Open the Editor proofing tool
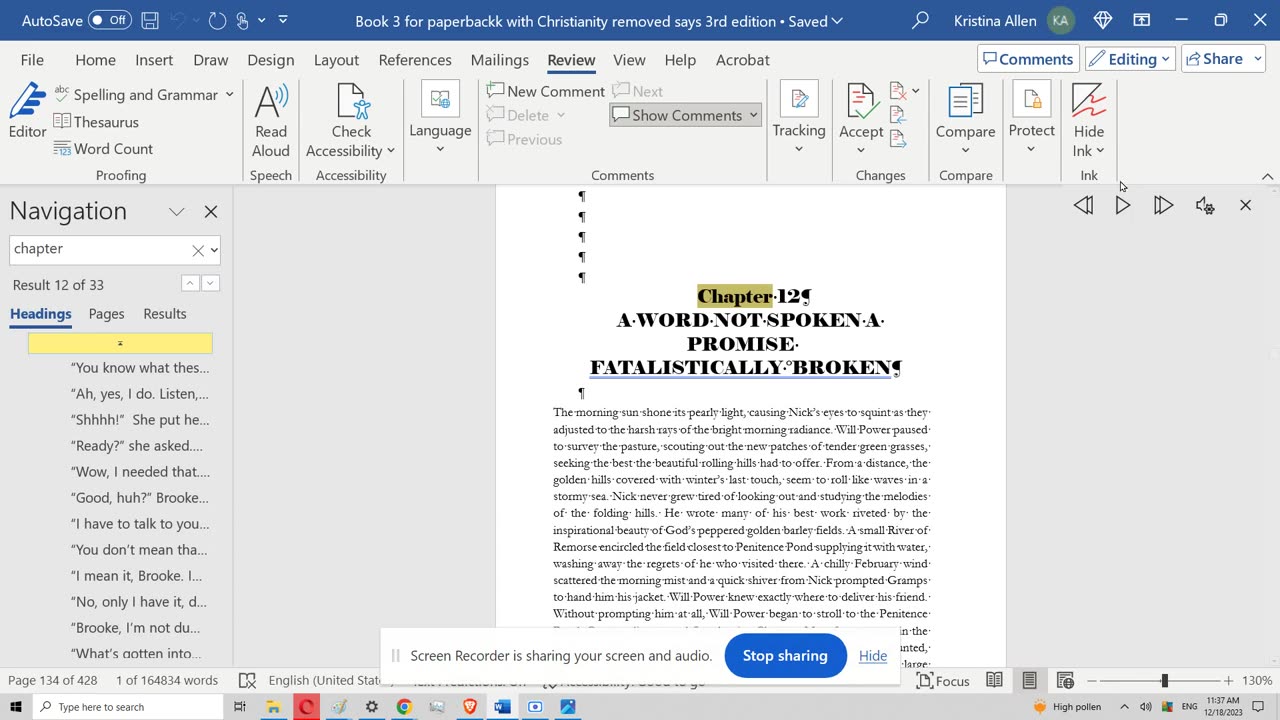This screenshot has width=1280, height=720. [x=27, y=111]
